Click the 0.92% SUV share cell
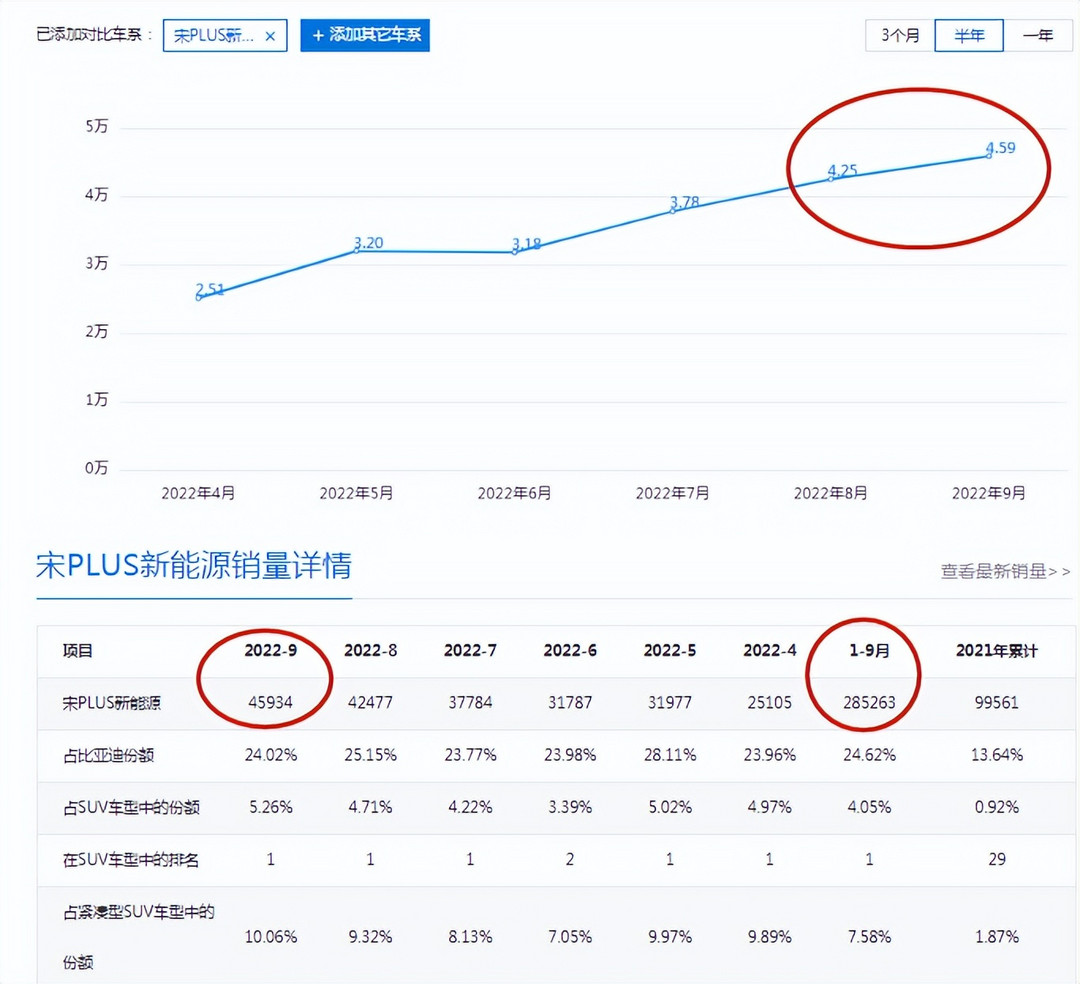Image resolution: width=1080 pixels, height=984 pixels. coord(997,807)
